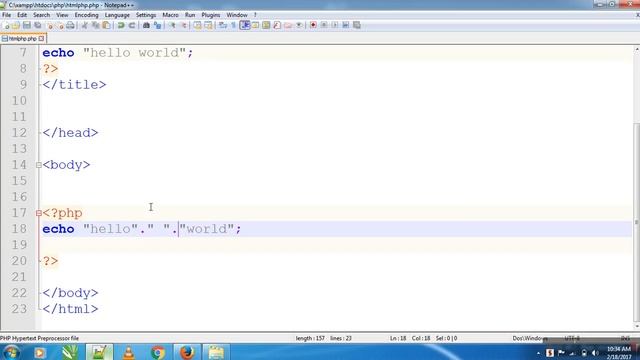Open the Windows Start menu orb

[x=11, y=352]
